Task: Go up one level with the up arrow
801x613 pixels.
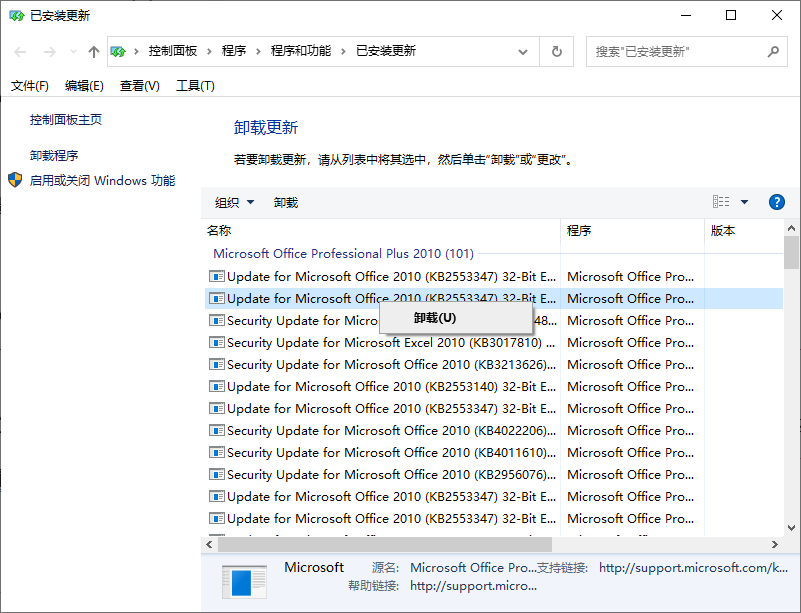Action: [x=93, y=52]
